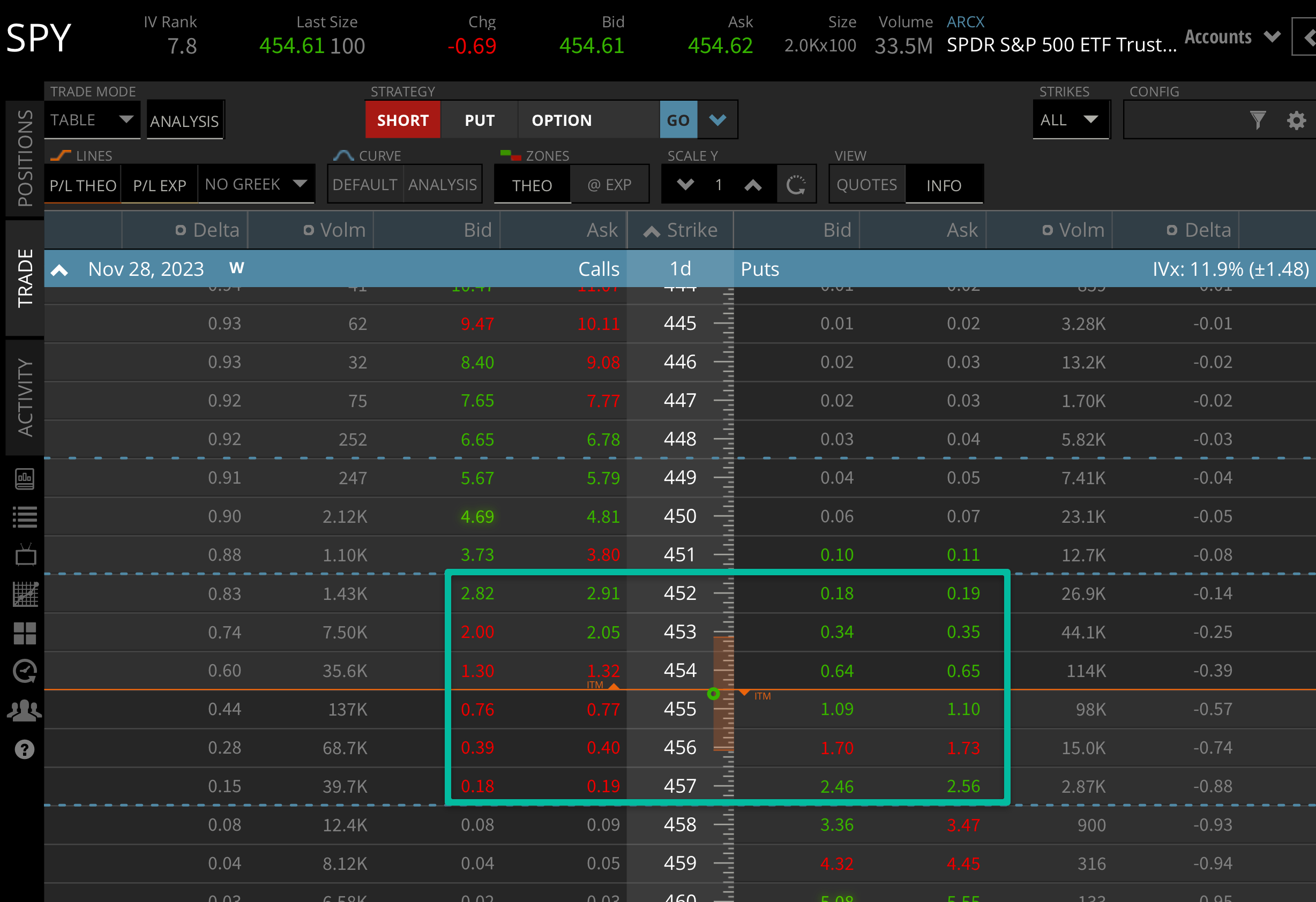Toggle the P/L EXP line
Viewport: 1316px width, 902px height.
pyautogui.click(x=159, y=185)
